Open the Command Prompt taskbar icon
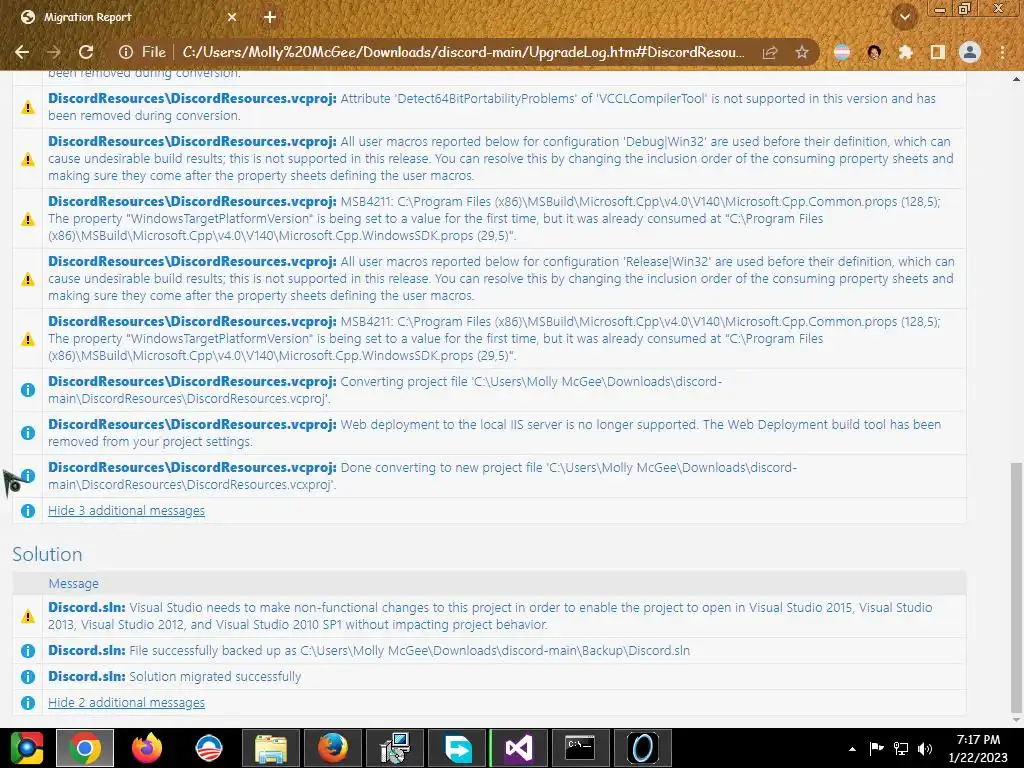The image size is (1024, 768). [581, 748]
